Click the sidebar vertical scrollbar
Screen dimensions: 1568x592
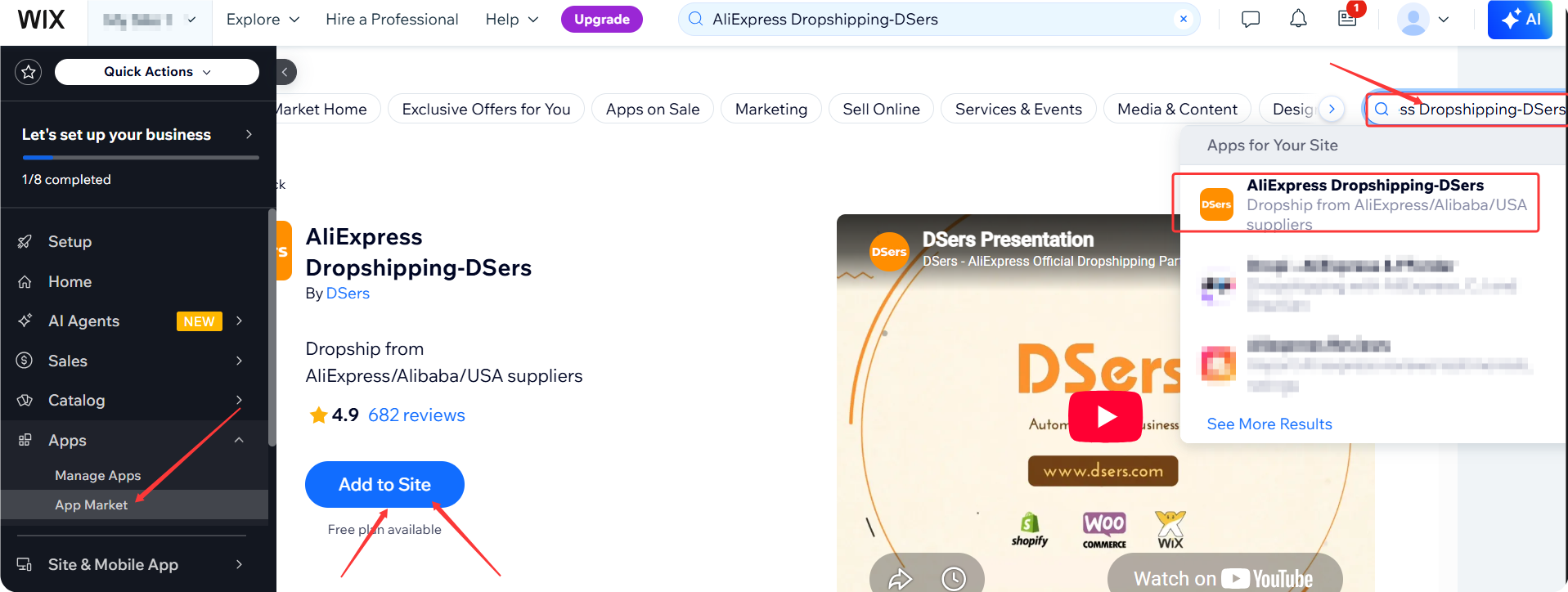pyautogui.click(x=272, y=327)
